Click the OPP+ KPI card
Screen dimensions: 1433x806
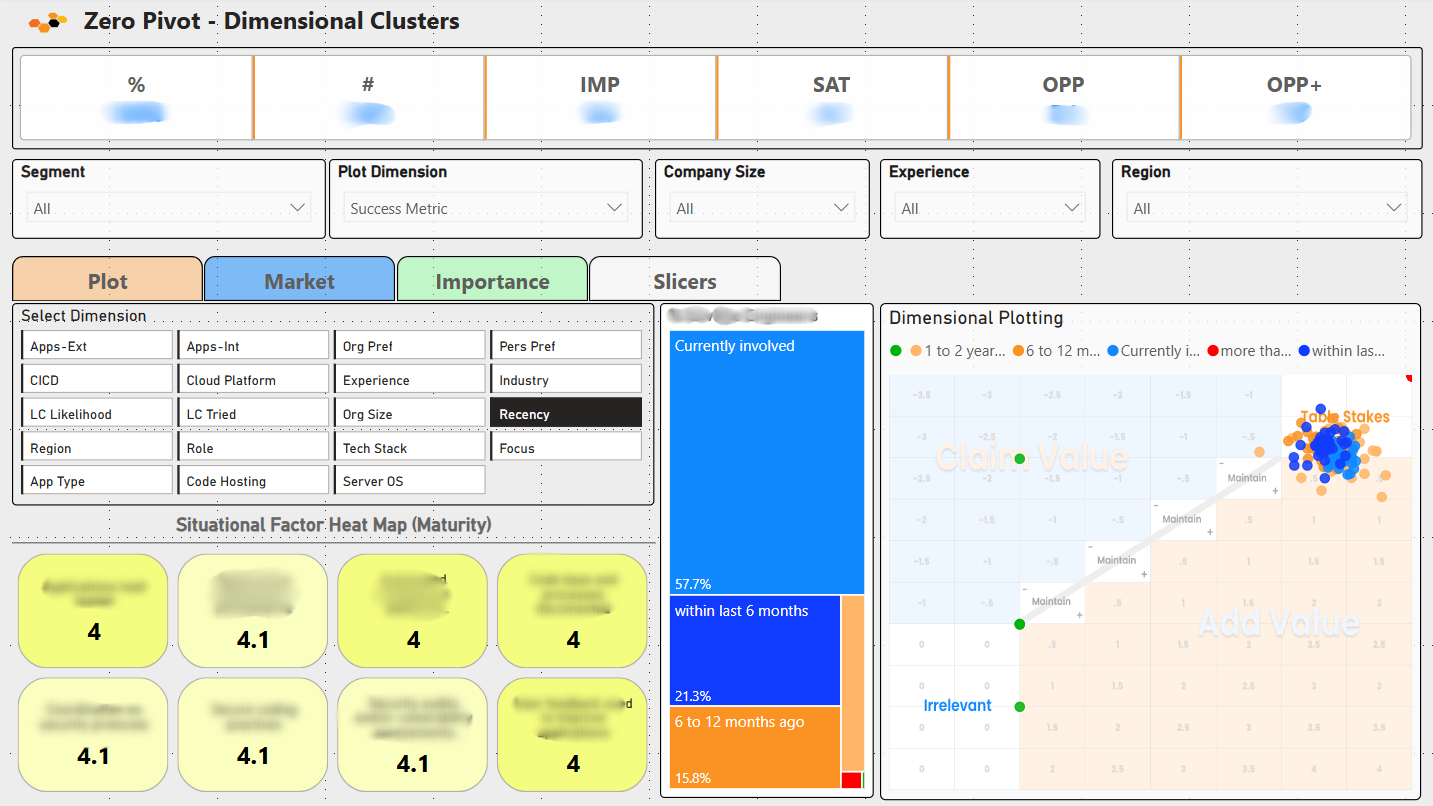pos(1295,97)
